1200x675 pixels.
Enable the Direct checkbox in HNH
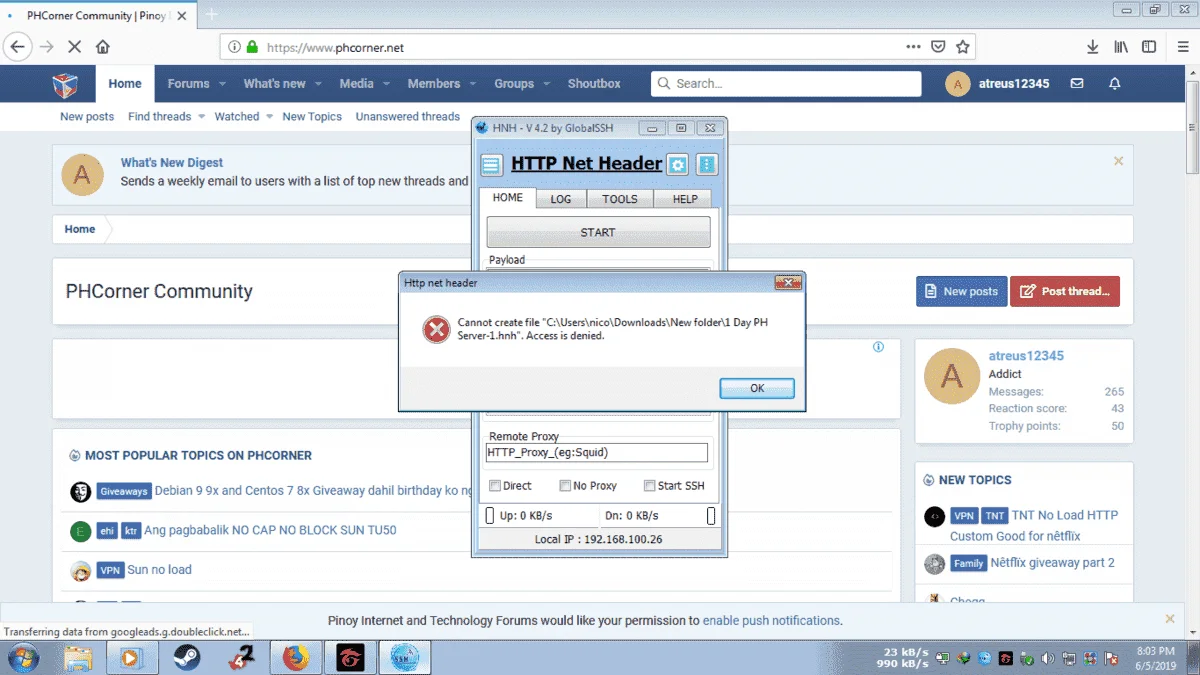[x=495, y=486]
